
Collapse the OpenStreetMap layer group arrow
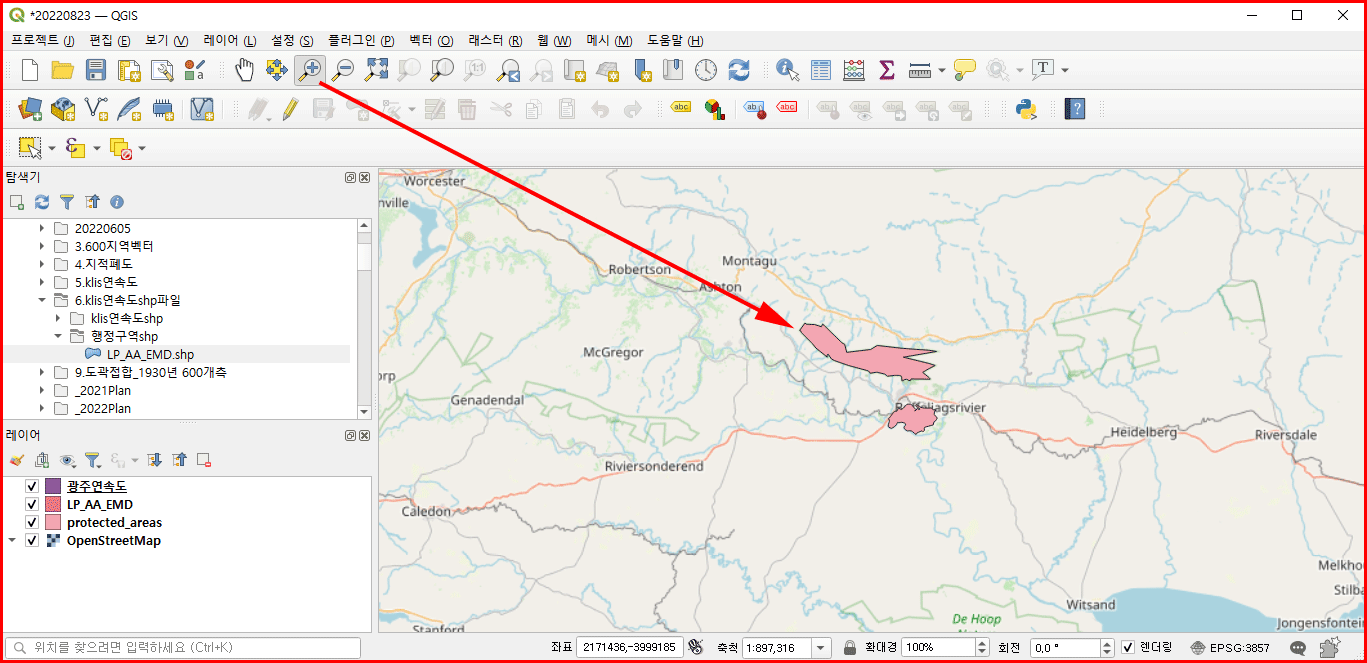click(12, 540)
